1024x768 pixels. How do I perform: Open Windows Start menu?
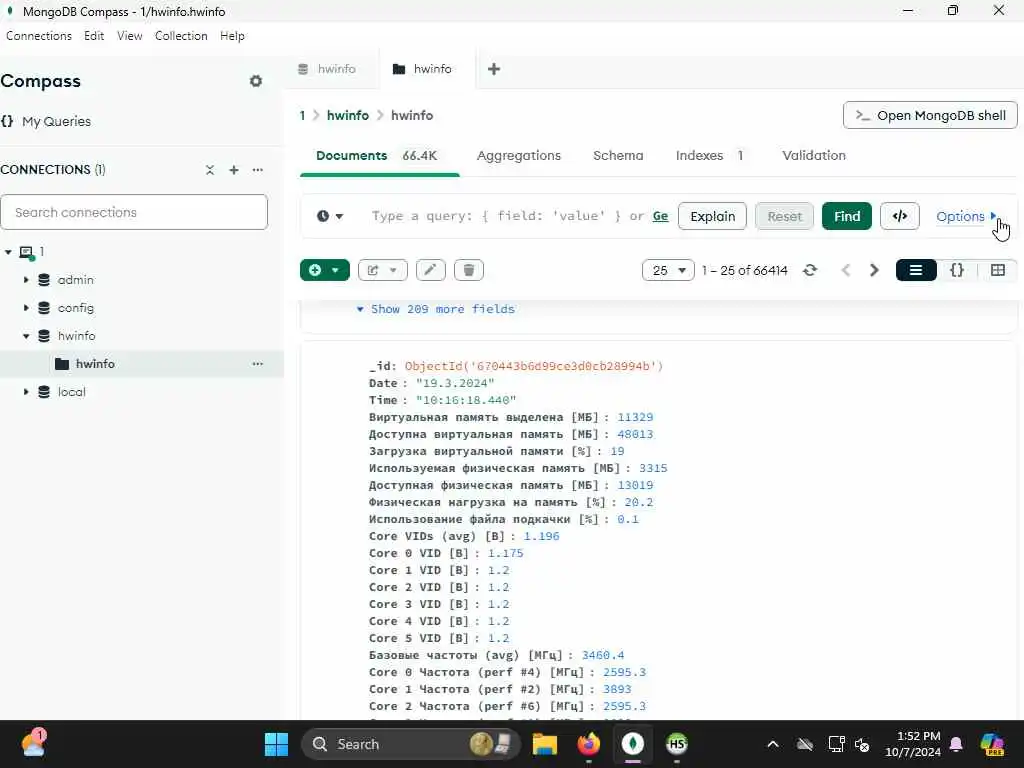(276, 744)
